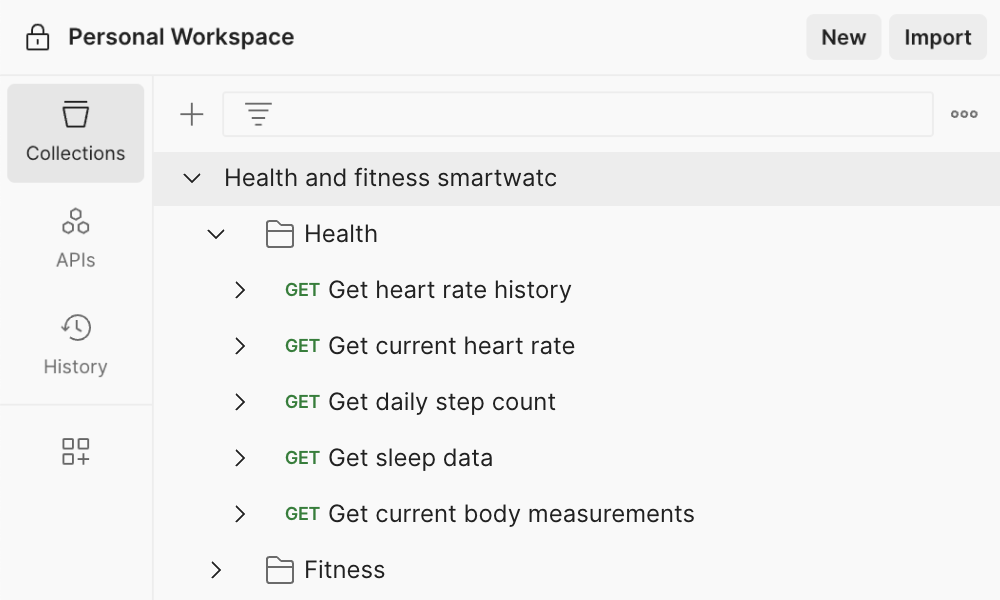The image size is (1000, 600).
Task: Click the Health folder icon
Action: click(x=280, y=234)
